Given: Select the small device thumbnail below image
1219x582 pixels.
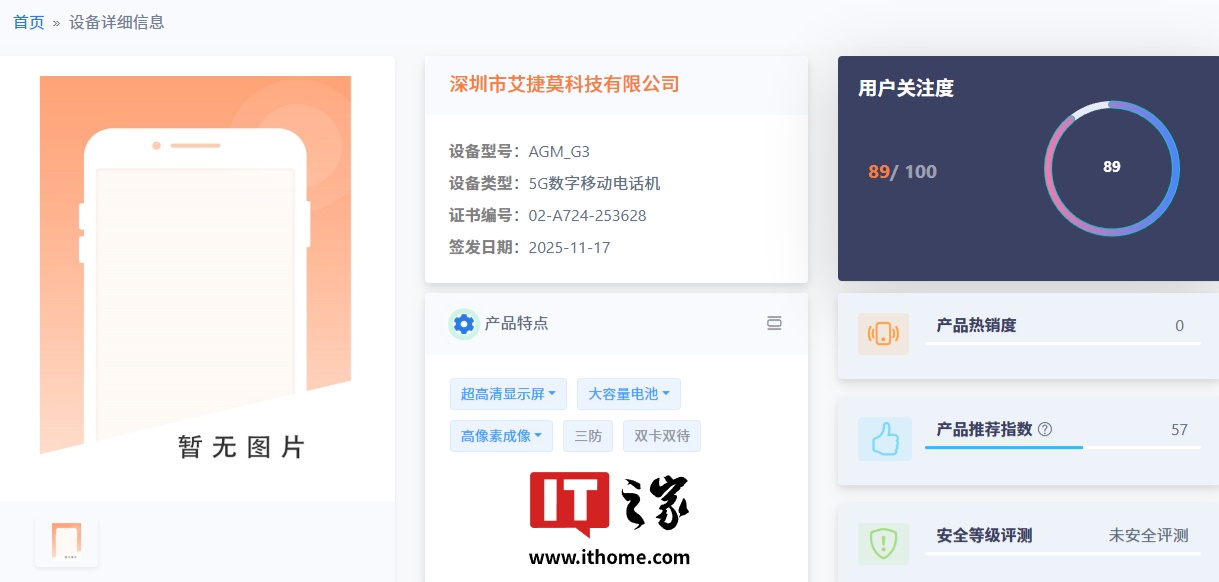Looking at the screenshot, I should [x=67, y=541].
